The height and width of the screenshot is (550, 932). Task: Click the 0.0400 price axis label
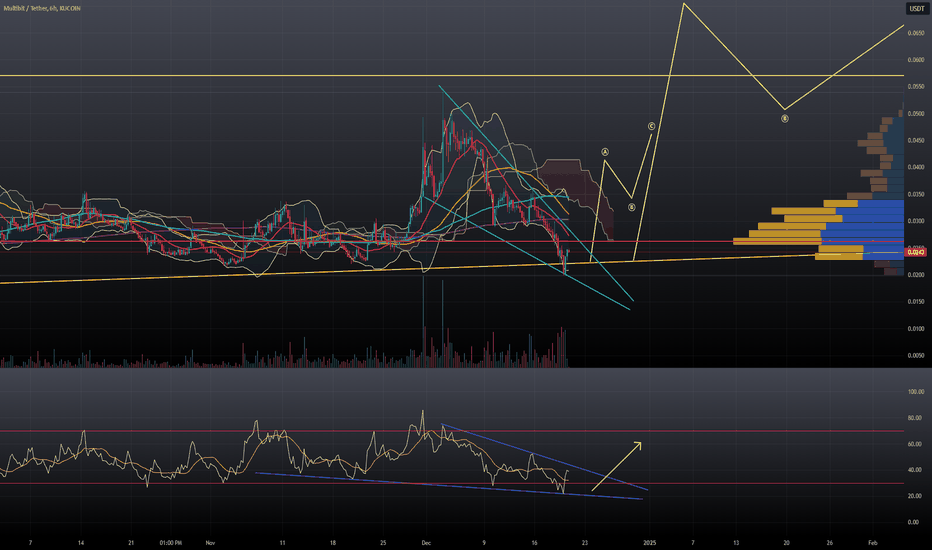tap(915, 168)
